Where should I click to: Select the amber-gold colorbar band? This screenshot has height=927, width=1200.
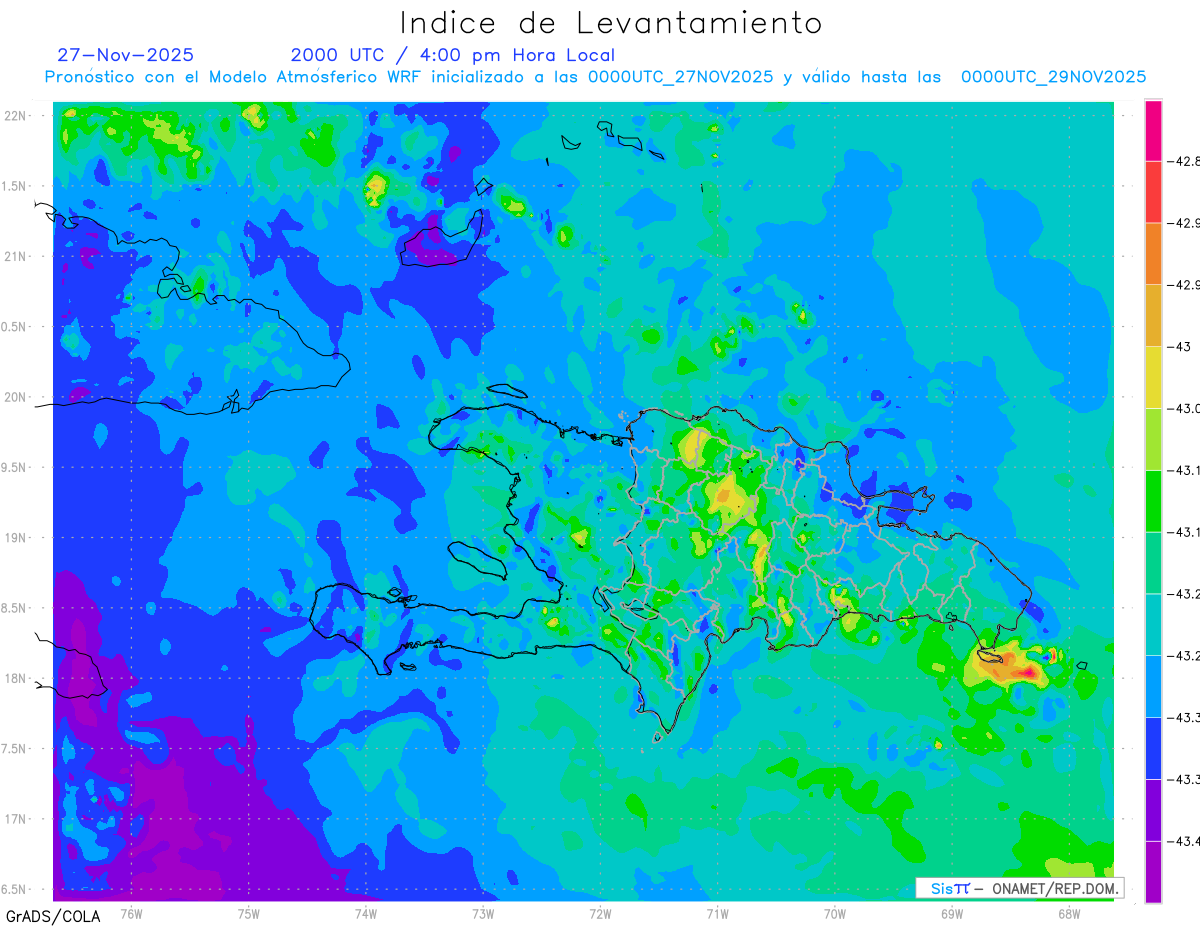click(x=1153, y=315)
